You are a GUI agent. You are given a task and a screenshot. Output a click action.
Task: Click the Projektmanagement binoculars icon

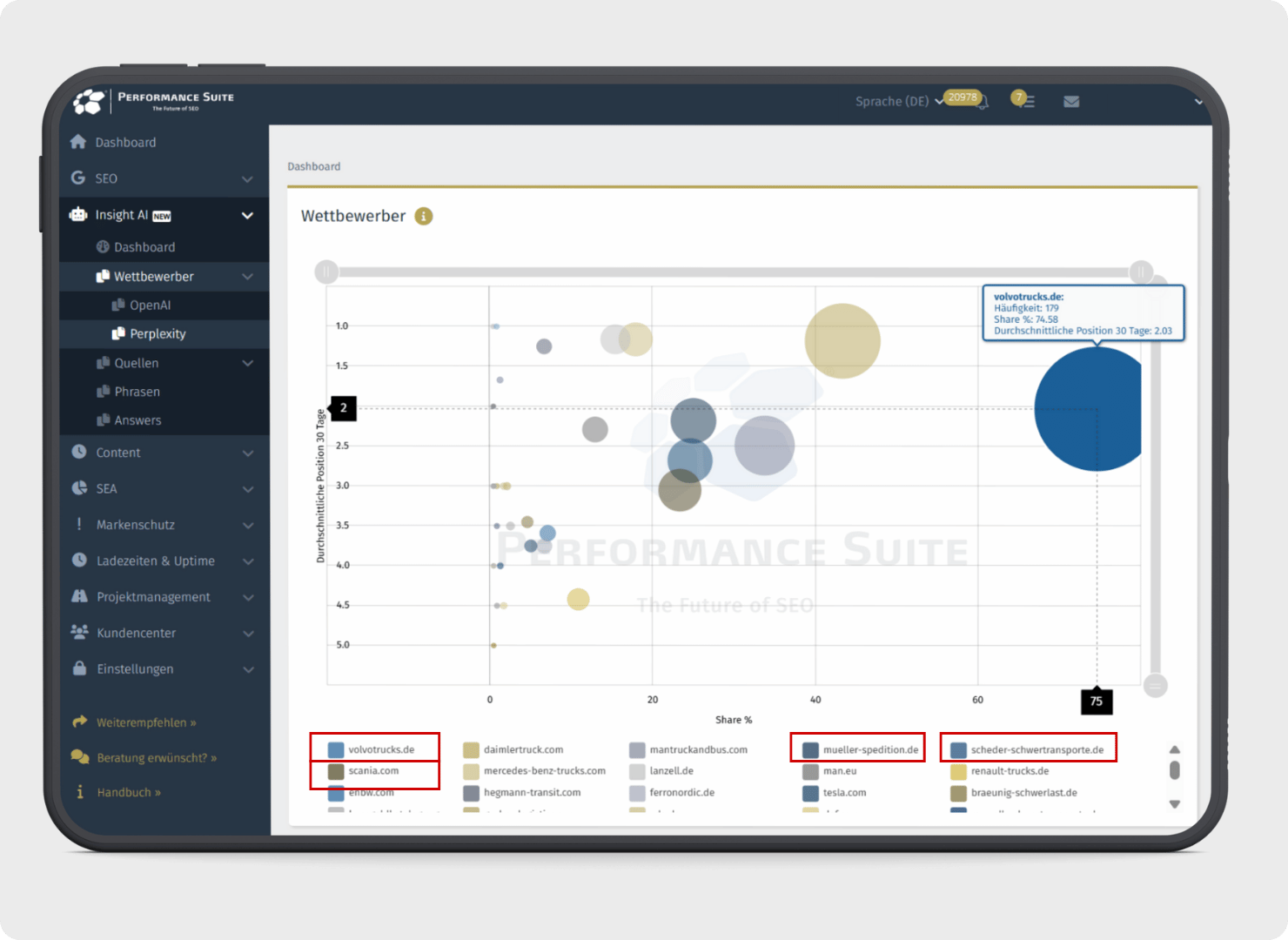(x=79, y=596)
